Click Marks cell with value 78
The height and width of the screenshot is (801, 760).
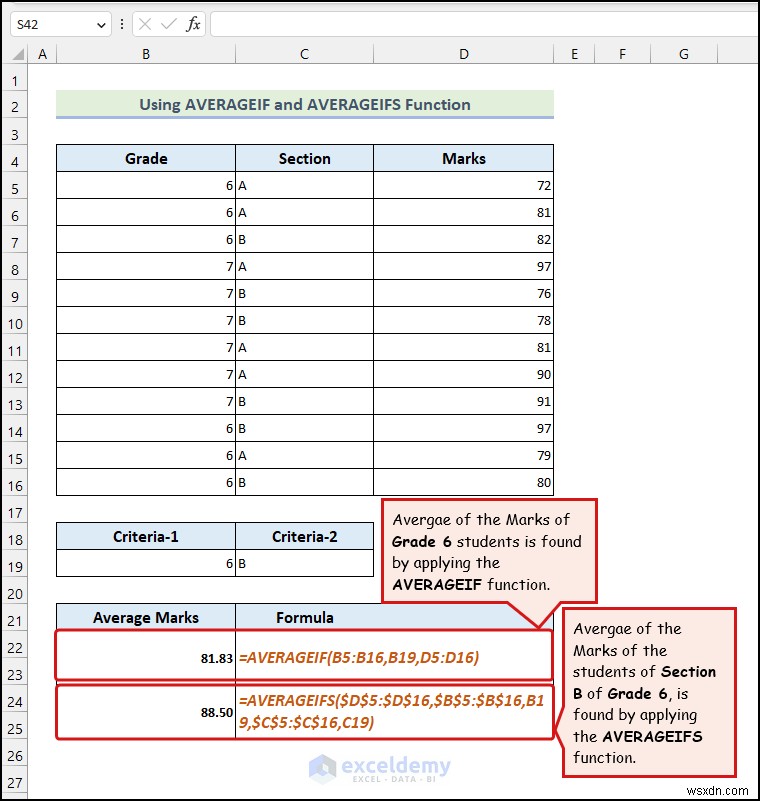pos(463,320)
